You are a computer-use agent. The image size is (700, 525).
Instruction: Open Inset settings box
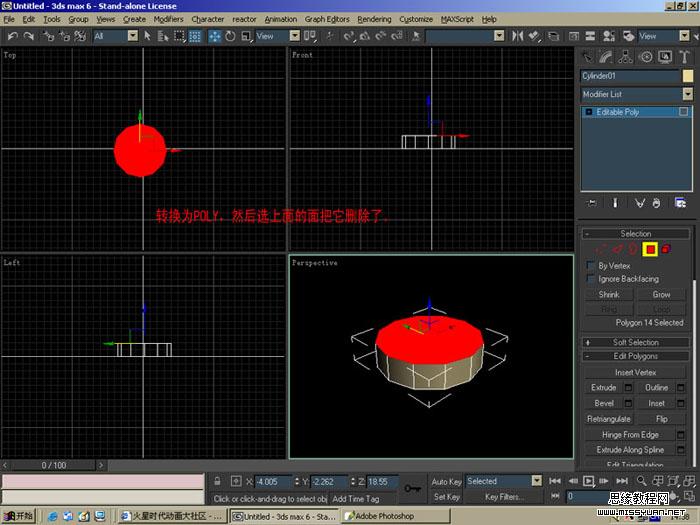[680, 403]
